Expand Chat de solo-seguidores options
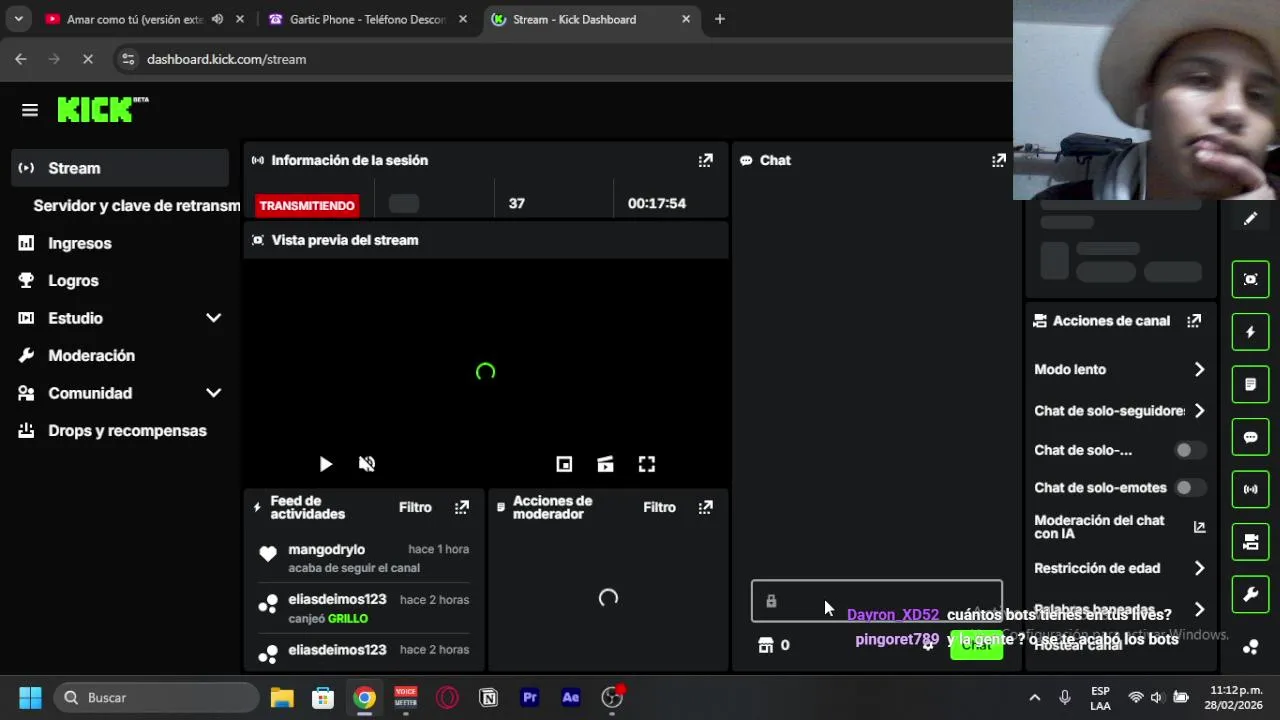The height and width of the screenshot is (720, 1280). coord(1199,411)
